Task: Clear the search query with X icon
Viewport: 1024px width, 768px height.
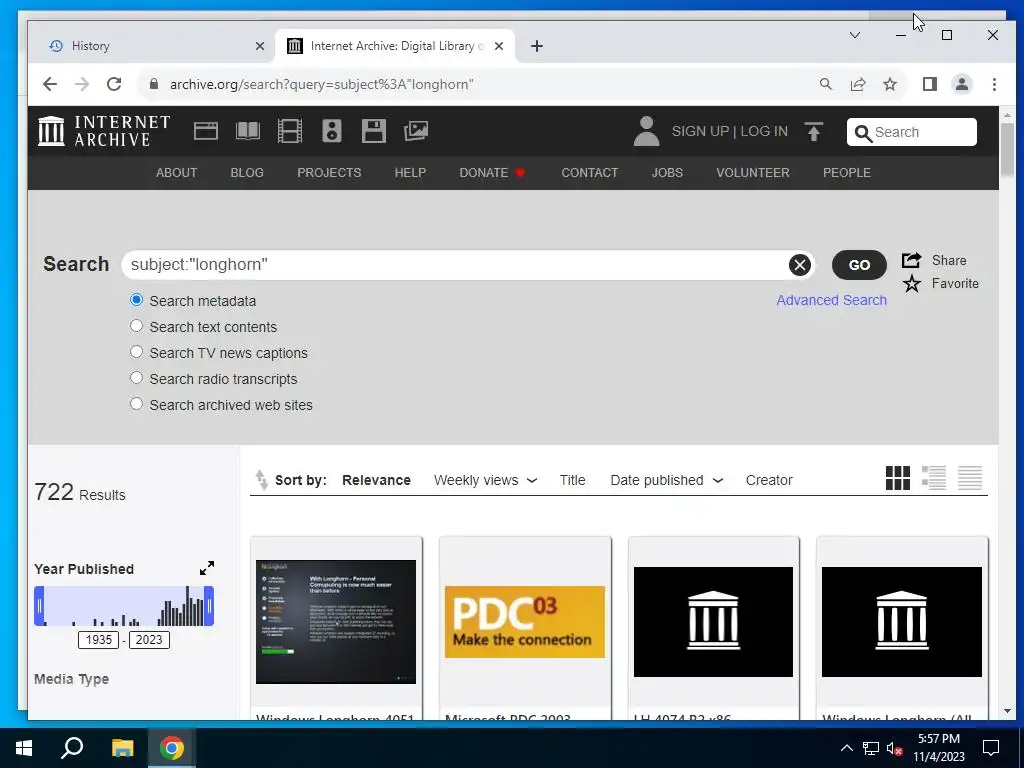Action: click(x=799, y=264)
